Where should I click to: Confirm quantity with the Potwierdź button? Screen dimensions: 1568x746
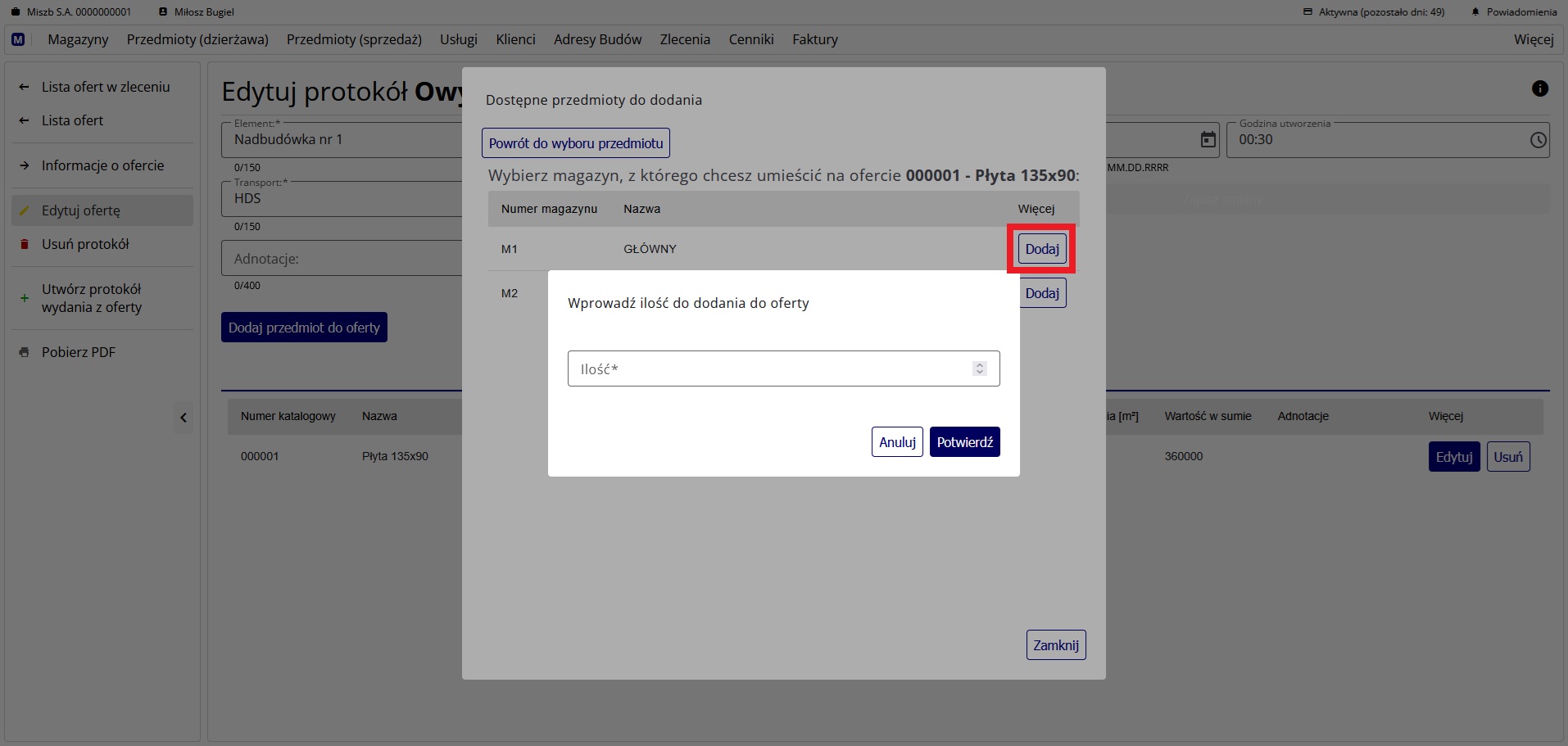(x=964, y=442)
